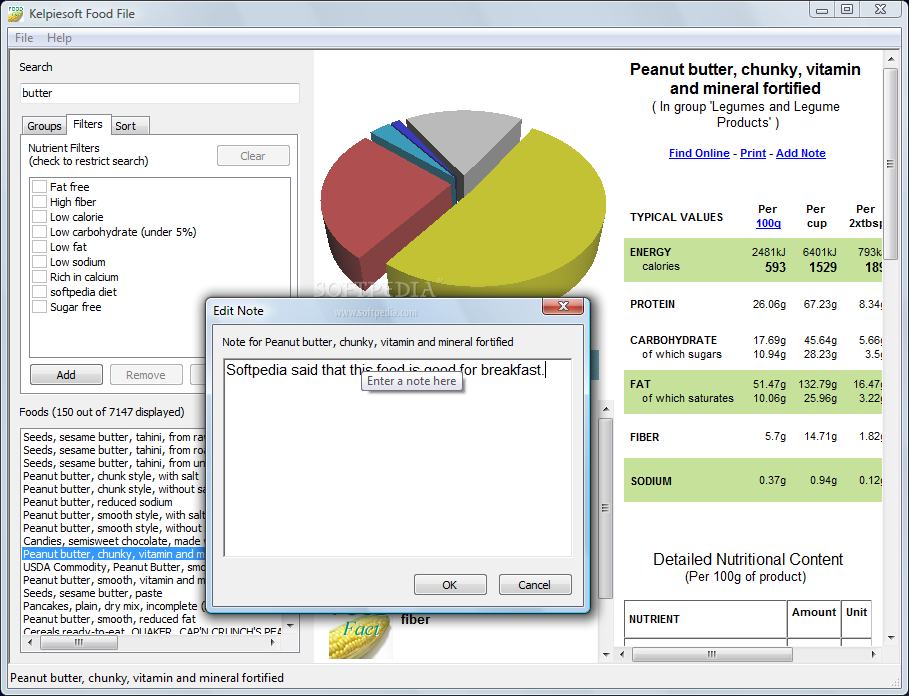This screenshot has width=909, height=696.
Task: Click the FIBER row label
Action: 644,437
